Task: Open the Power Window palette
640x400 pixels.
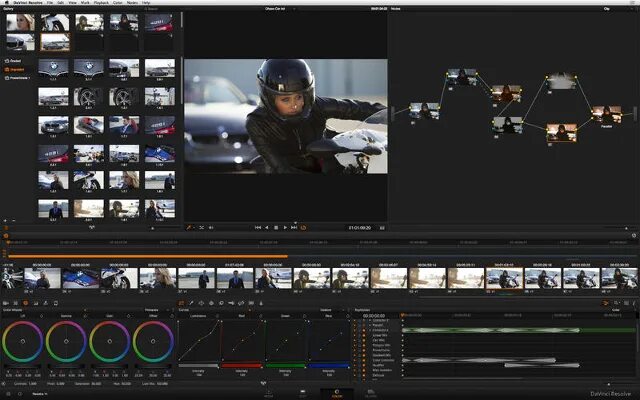Action: tap(201, 303)
